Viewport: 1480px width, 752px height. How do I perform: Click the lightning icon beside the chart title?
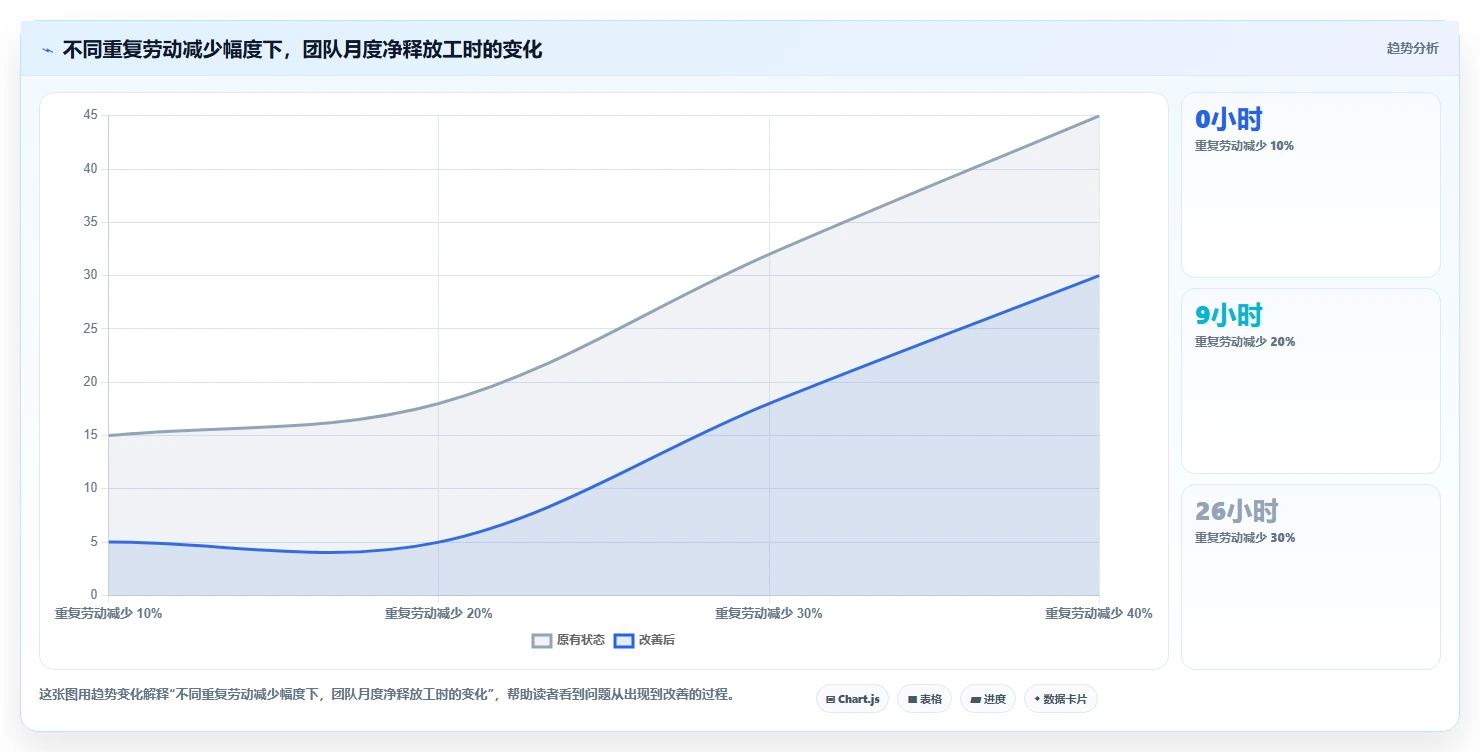click(47, 50)
